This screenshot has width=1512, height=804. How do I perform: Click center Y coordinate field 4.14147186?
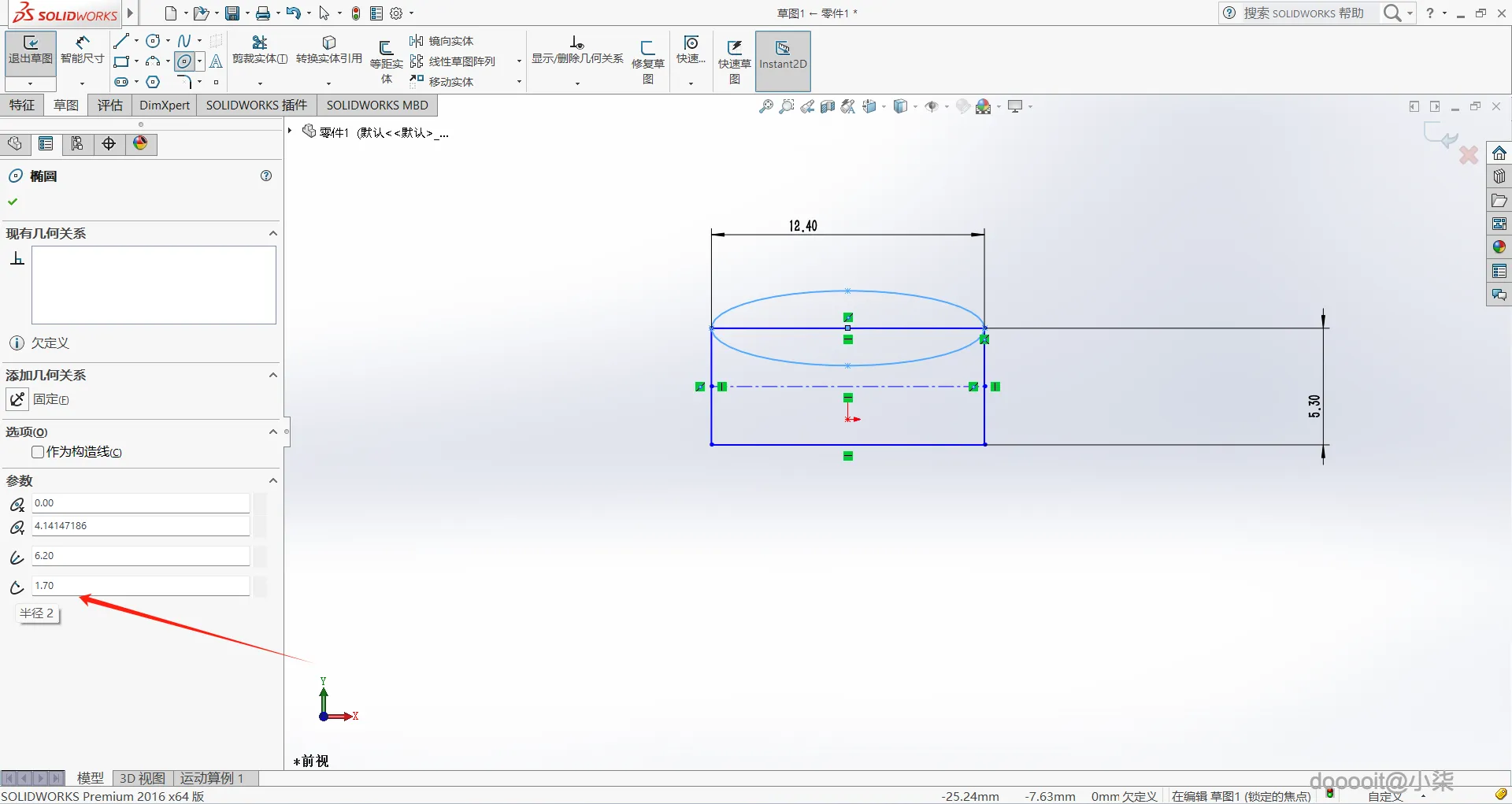[x=141, y=526]
